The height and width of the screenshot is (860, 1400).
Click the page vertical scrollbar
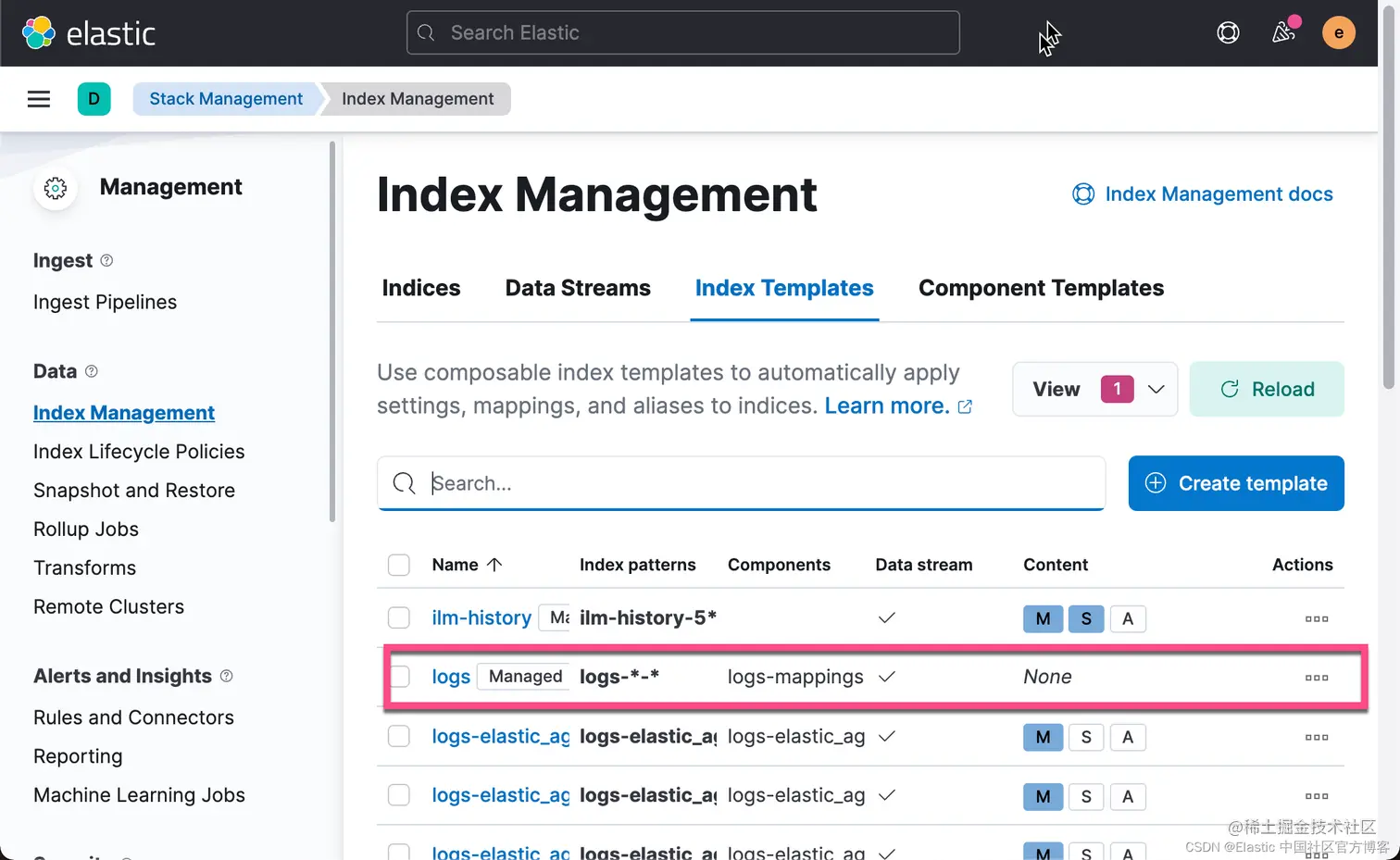tap(1388, 199)
